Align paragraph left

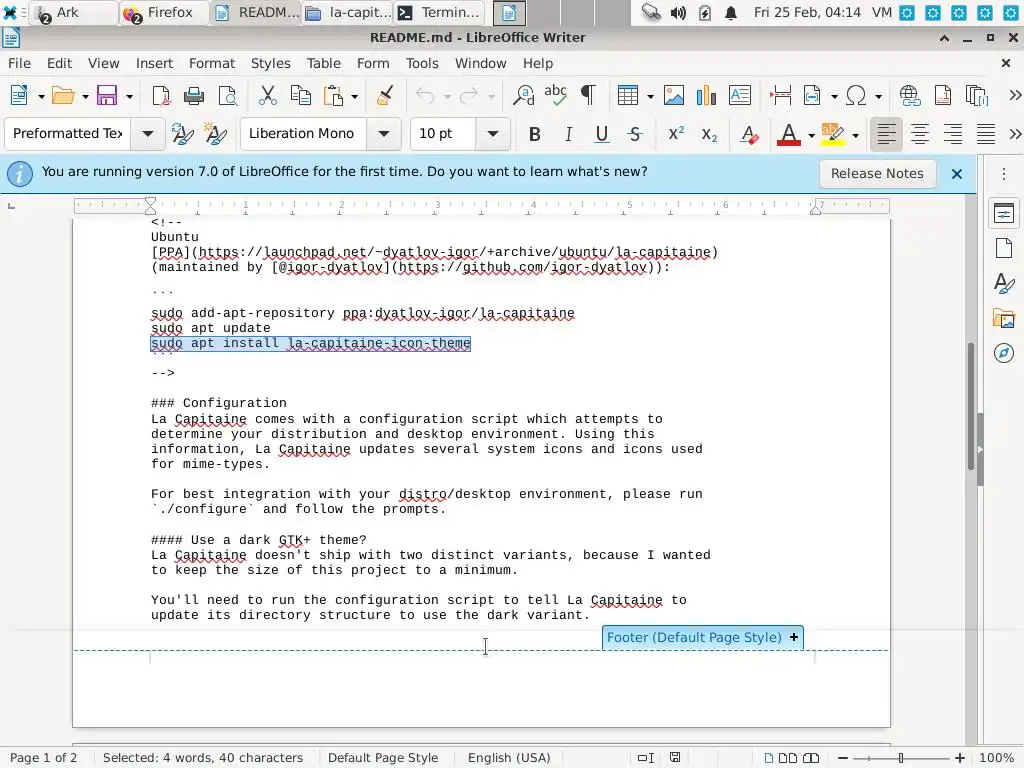point(886,135)
